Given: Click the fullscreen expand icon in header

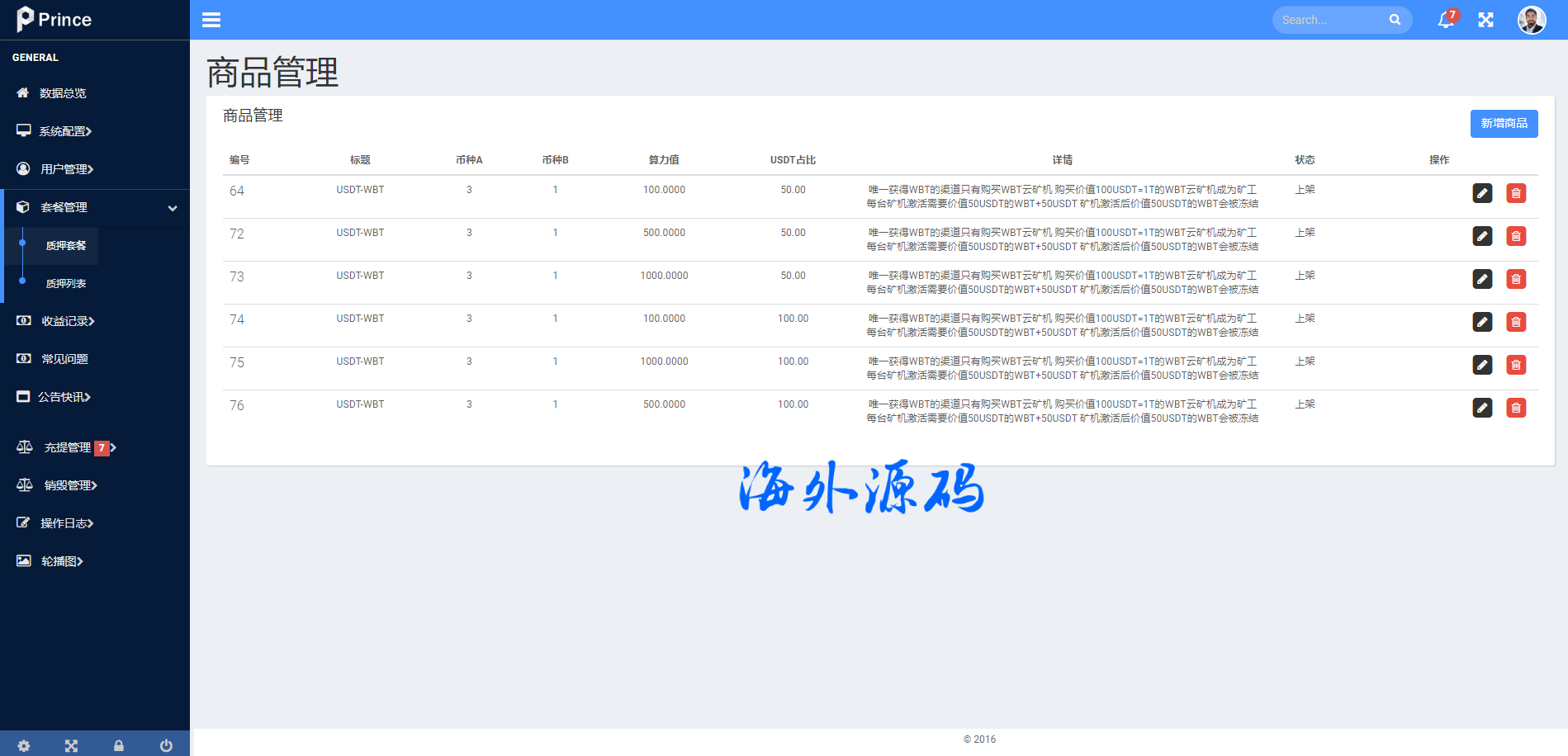Looking at the screenshot, I should [x=1485, y=20].
